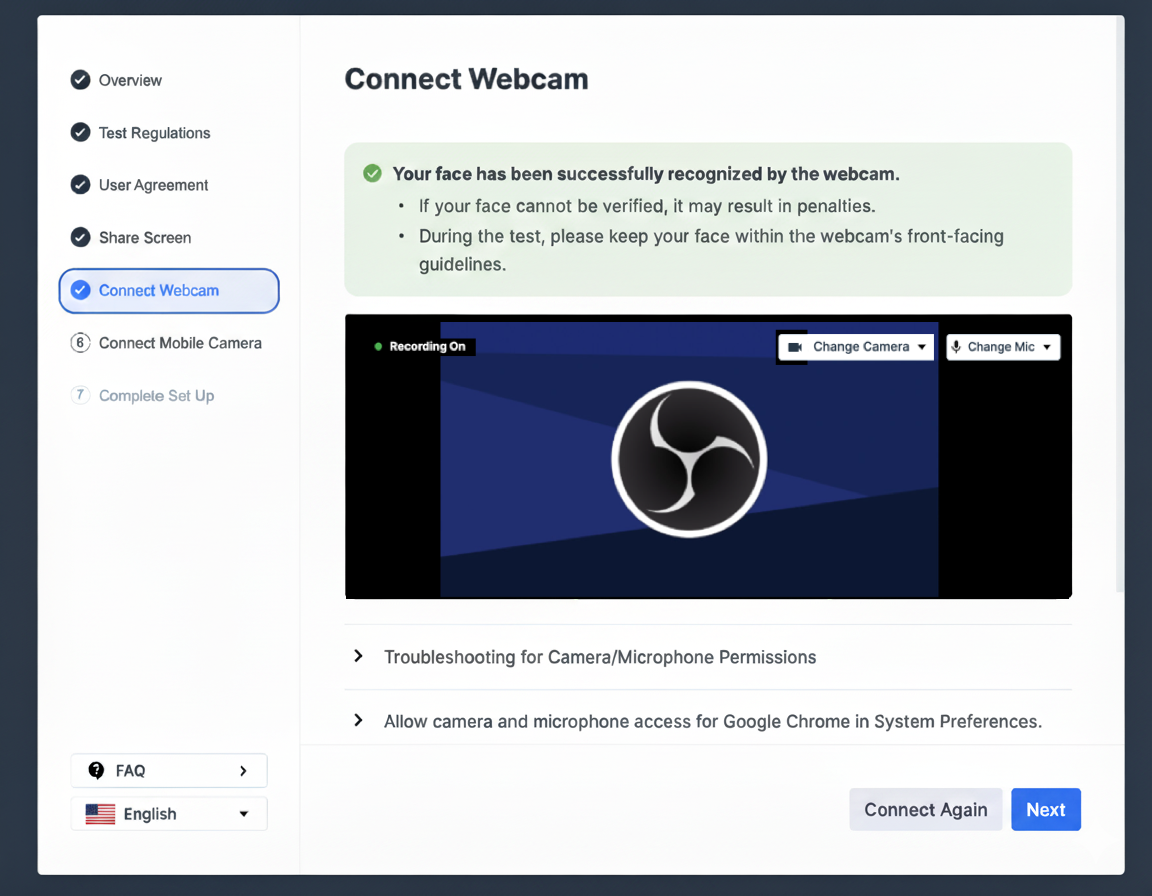
Task: Click the US flag icon
Action: (100, 814)
